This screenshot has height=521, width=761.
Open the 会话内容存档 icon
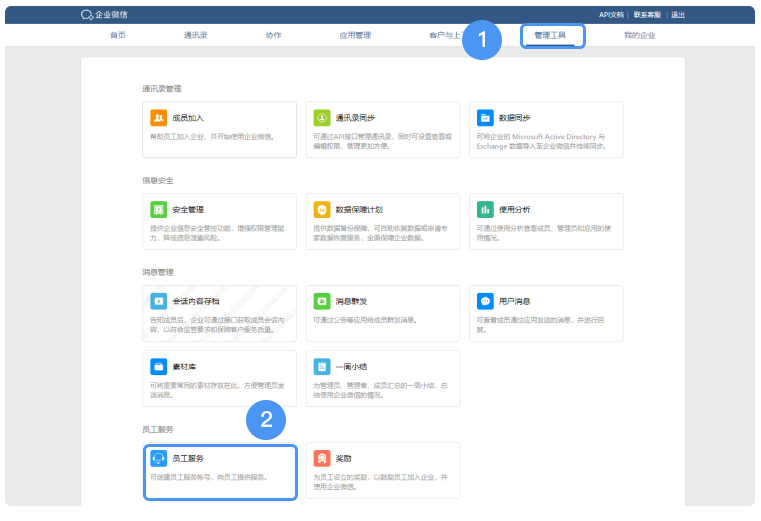pyautogui.click(x=158, y=301)
